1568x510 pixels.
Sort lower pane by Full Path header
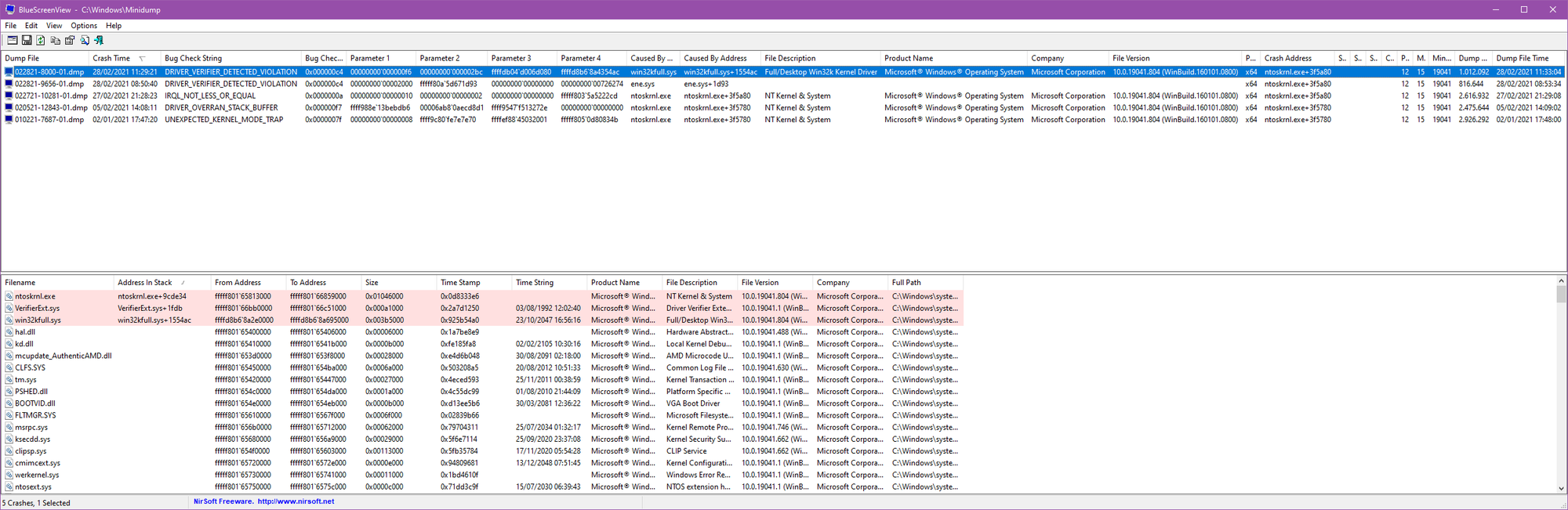pyautogui.click(x=926, y=283)
